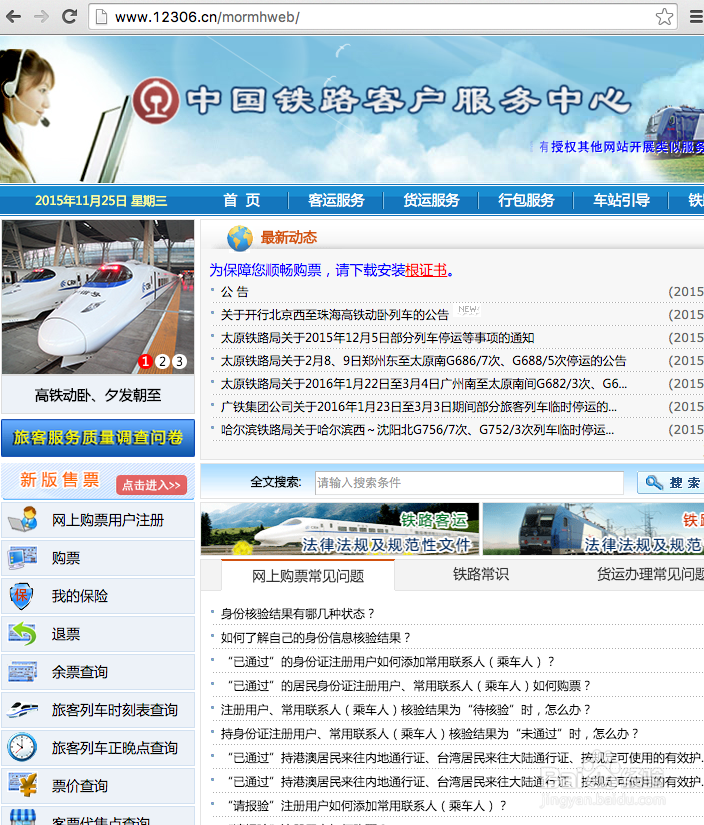This screenshot has height=825, width=704.
Task: Click the page icon in the address bar
Action: click(x=102, y=17)
